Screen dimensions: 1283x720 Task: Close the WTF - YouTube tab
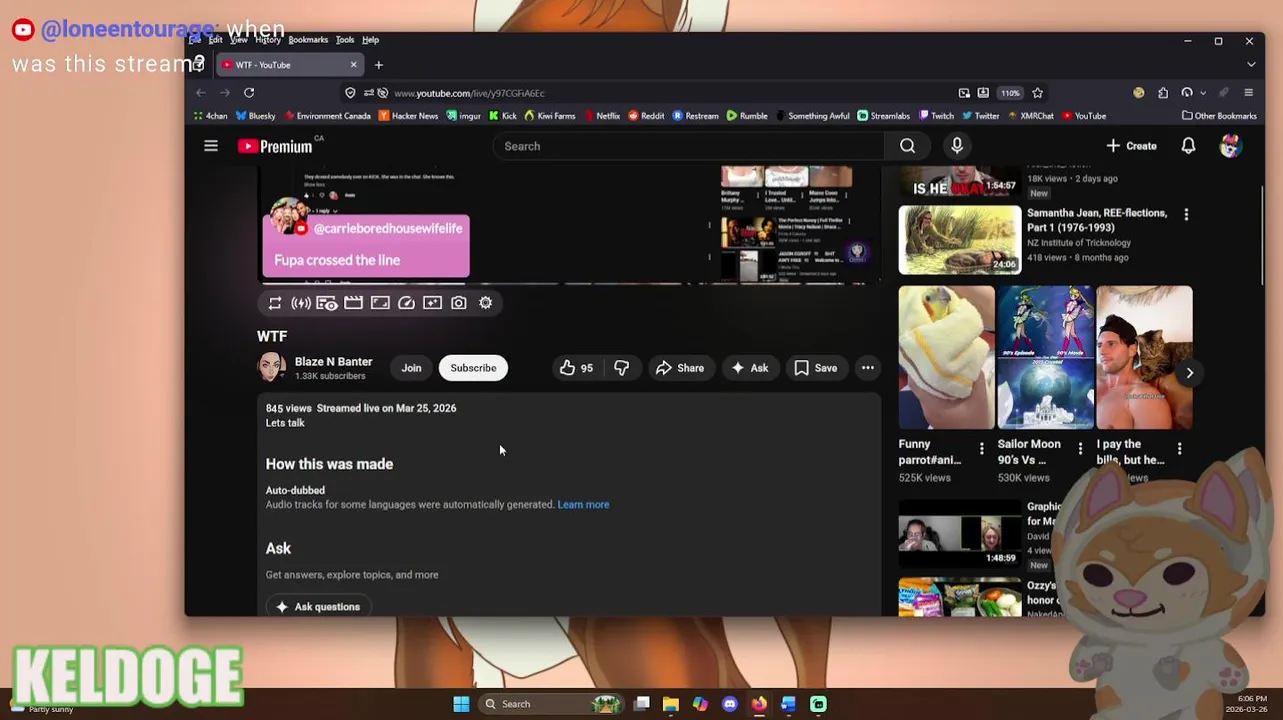[x=353, y=65]
